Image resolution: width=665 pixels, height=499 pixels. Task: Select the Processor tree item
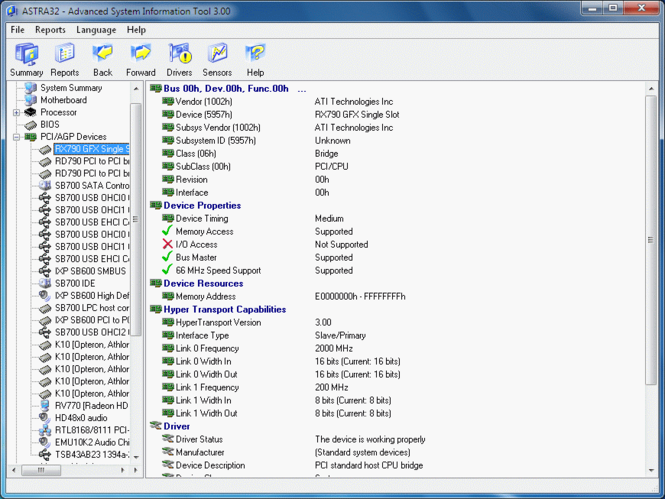[59, 112]
